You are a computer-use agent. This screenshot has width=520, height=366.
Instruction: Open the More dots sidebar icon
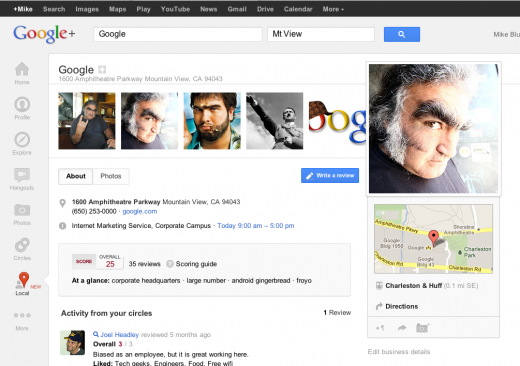(x=22, y=315)
